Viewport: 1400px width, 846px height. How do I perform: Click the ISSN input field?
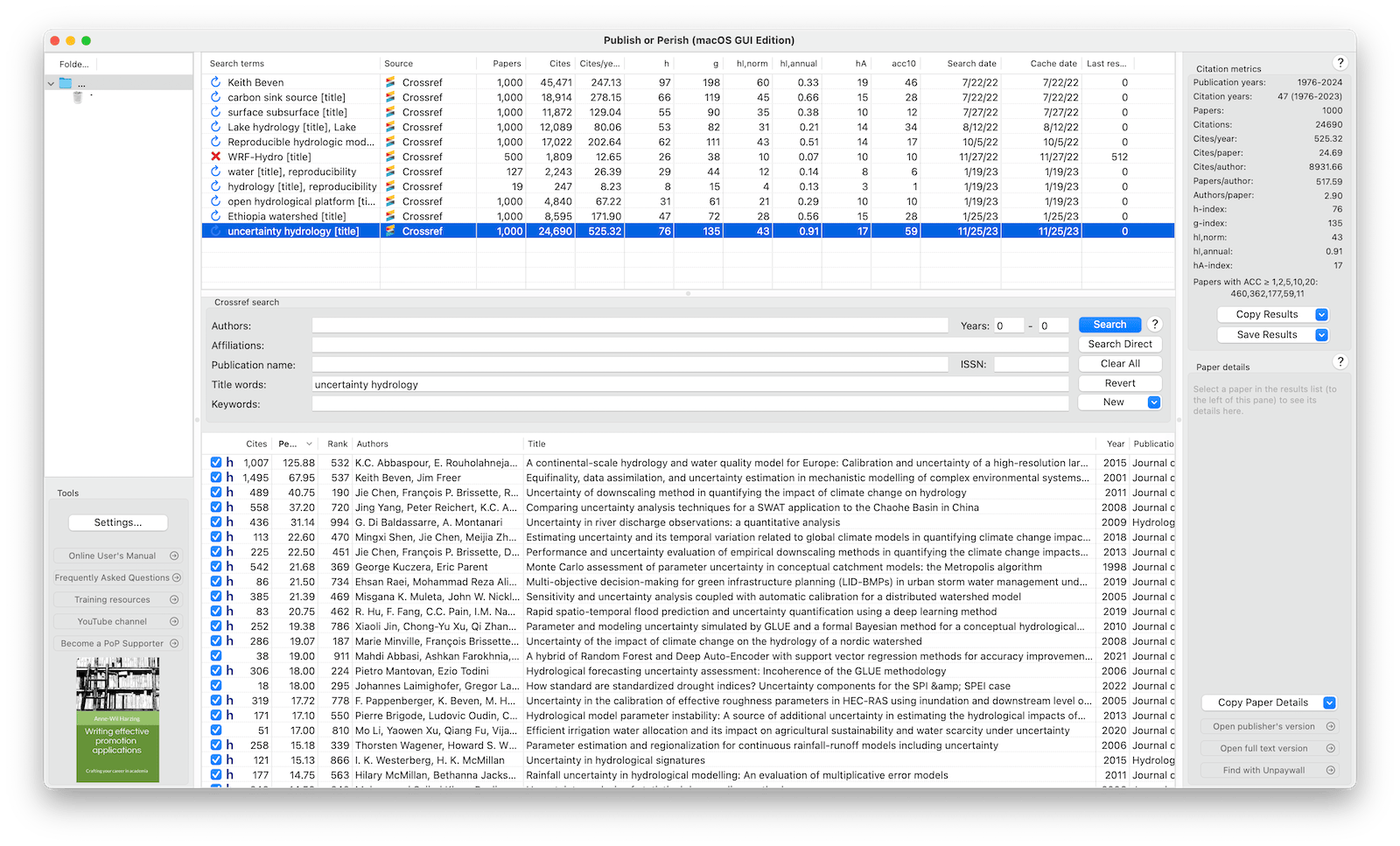pyautogui.click(x=1031, y=364)
